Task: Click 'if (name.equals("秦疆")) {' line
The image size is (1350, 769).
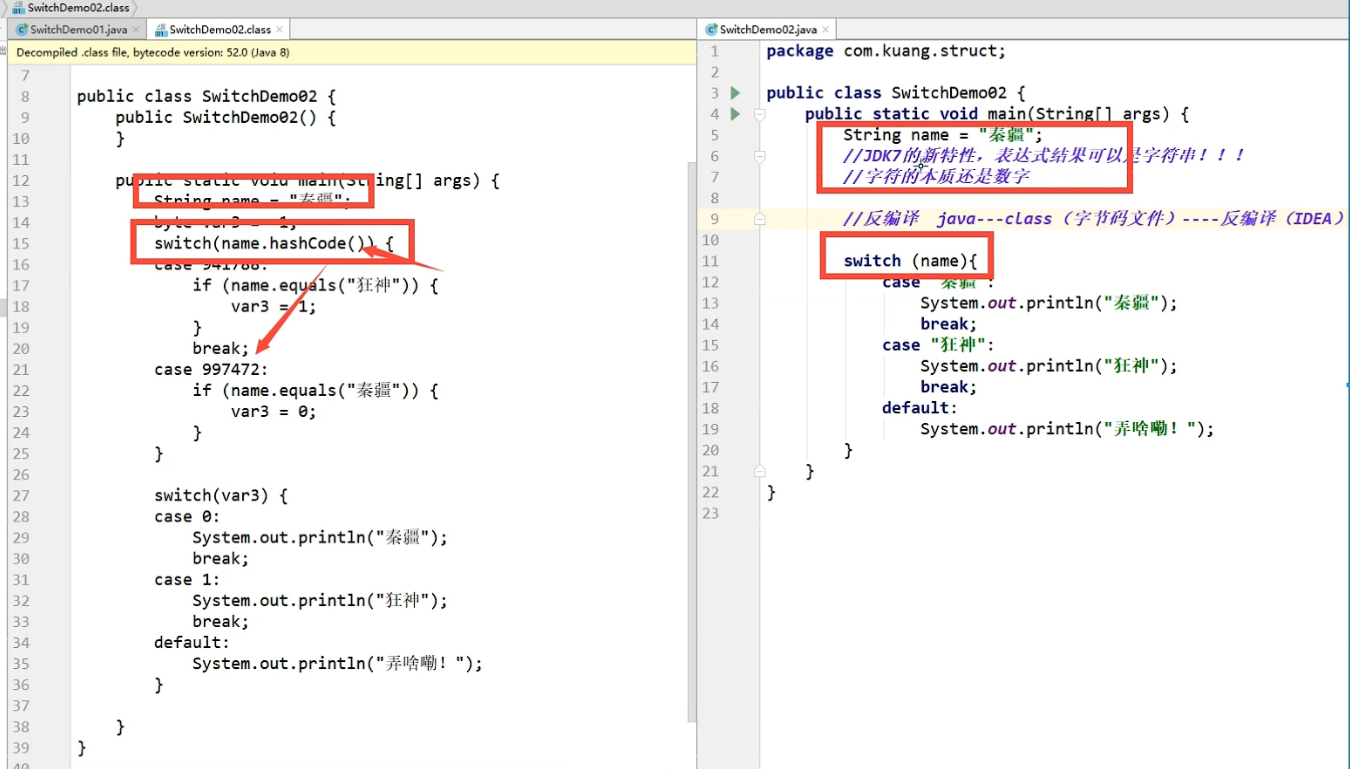Action: point(315,391)
